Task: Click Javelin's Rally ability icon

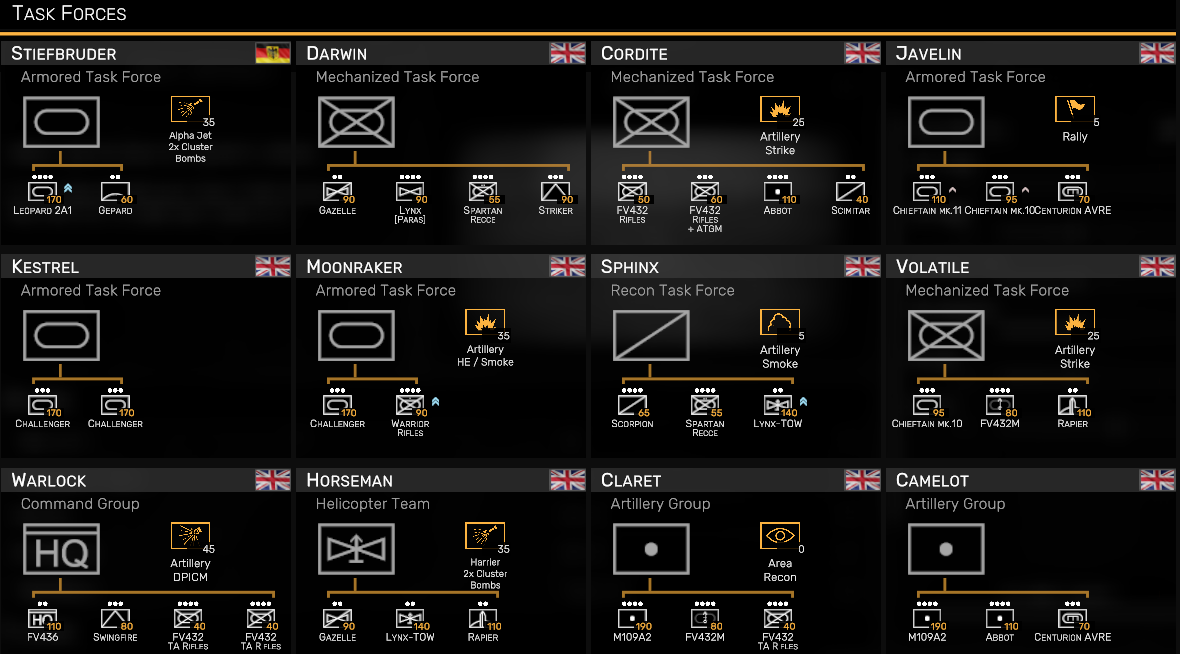Action: pos(1075,109)
